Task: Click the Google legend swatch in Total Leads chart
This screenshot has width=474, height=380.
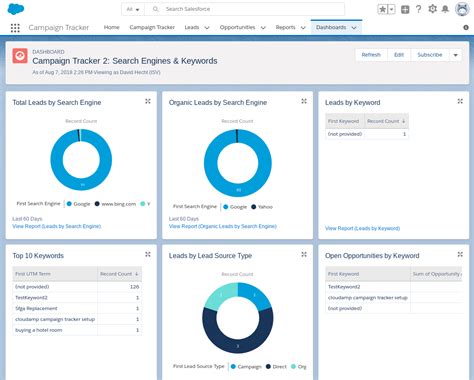Action: (69, 204)
